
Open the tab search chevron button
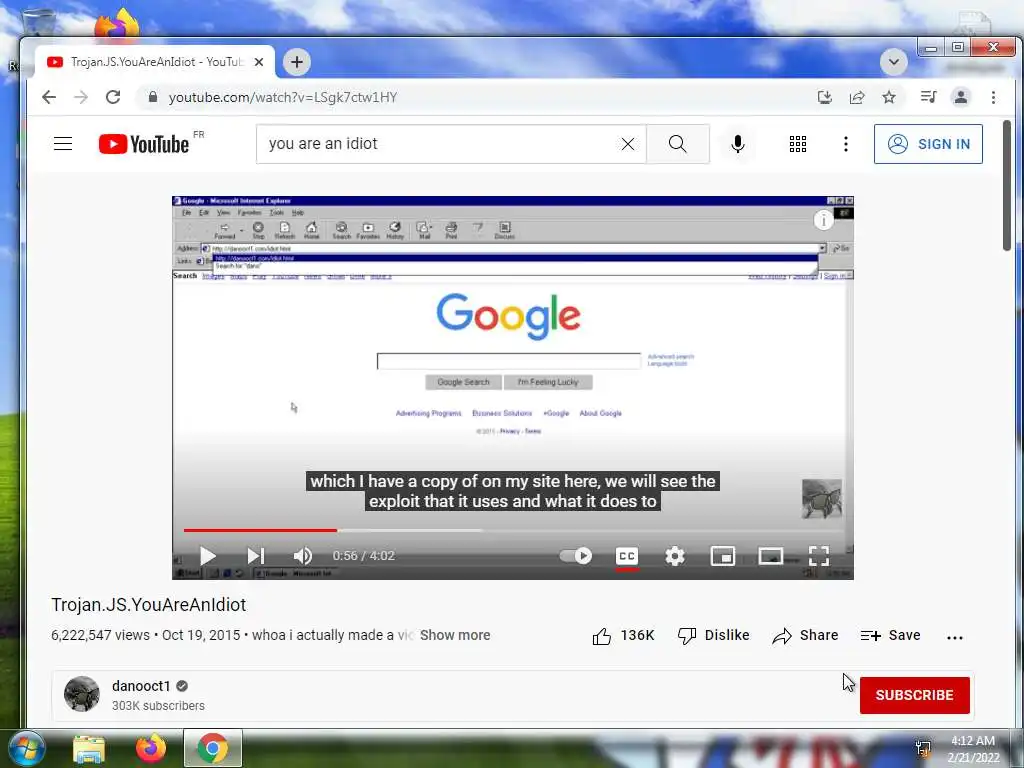(893, 62)
